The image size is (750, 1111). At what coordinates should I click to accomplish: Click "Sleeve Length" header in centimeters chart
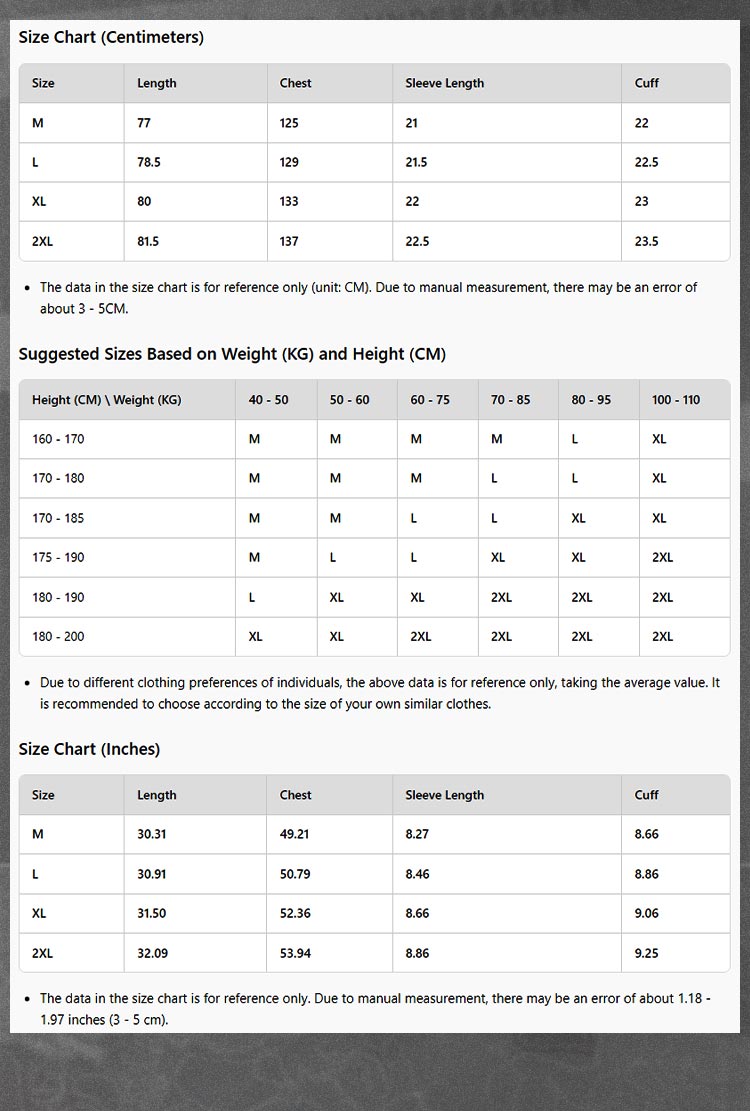click(x=444, y=83)
